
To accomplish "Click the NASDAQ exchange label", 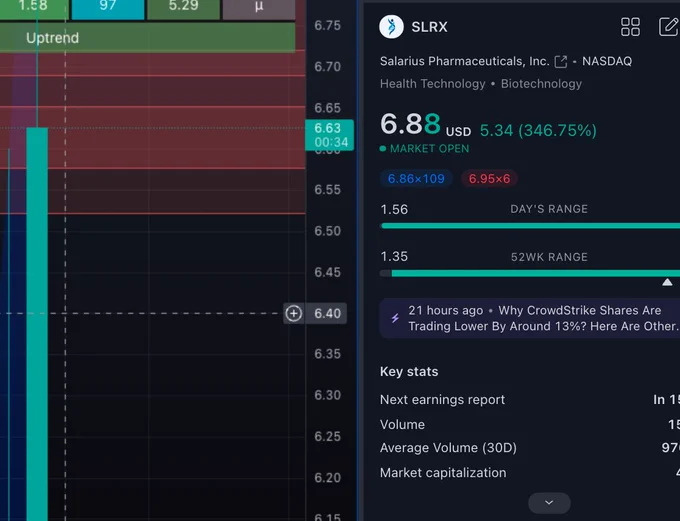I will pos(607,61).
